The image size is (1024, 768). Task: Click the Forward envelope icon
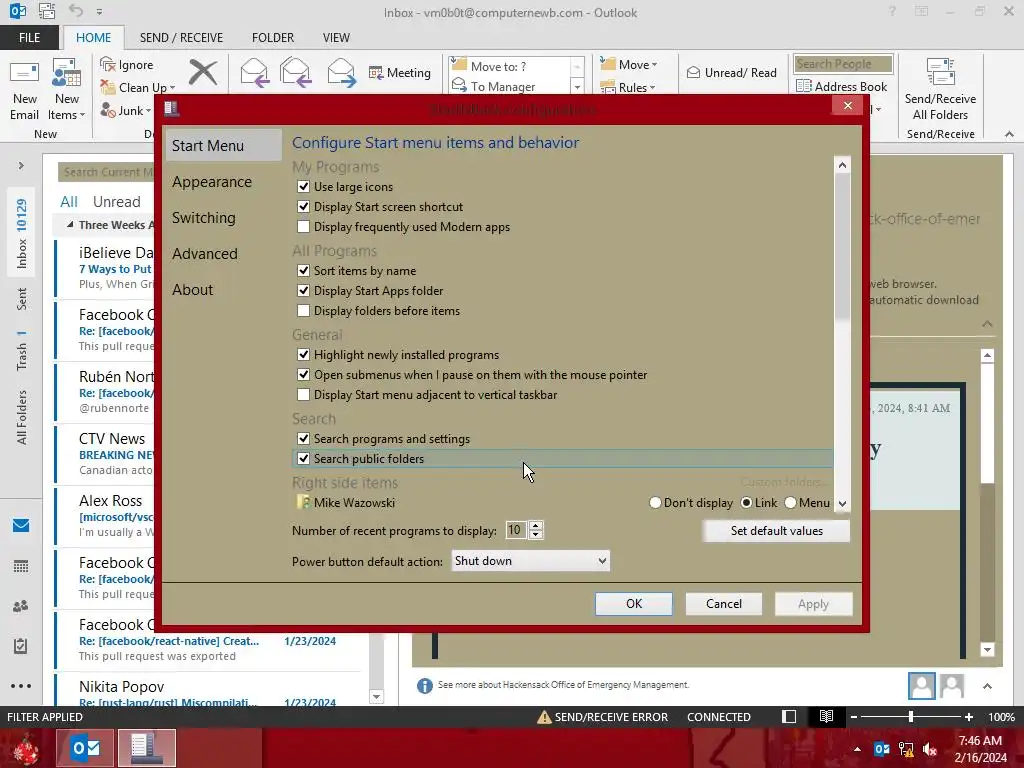[x=341, y=72]
